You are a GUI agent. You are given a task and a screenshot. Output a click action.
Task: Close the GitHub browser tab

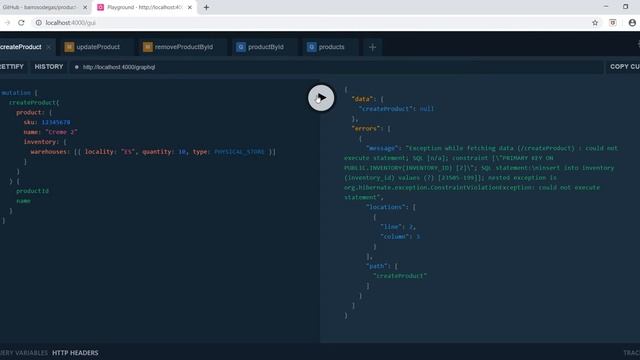pyautogui.click(x=85, y=7)
